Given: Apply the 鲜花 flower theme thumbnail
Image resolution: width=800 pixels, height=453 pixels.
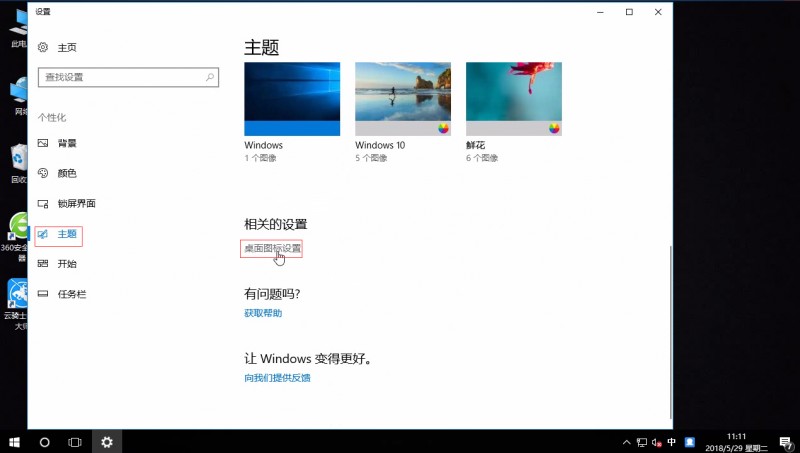Looking at the screenshot, I should 514,99.
